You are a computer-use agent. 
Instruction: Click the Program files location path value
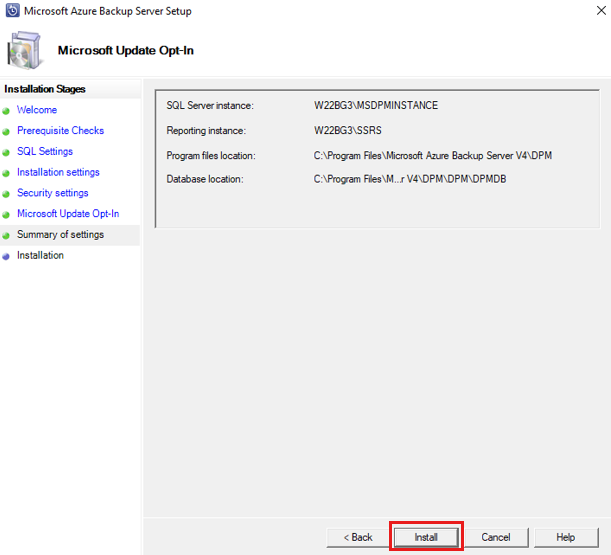(x=433, y=156)
